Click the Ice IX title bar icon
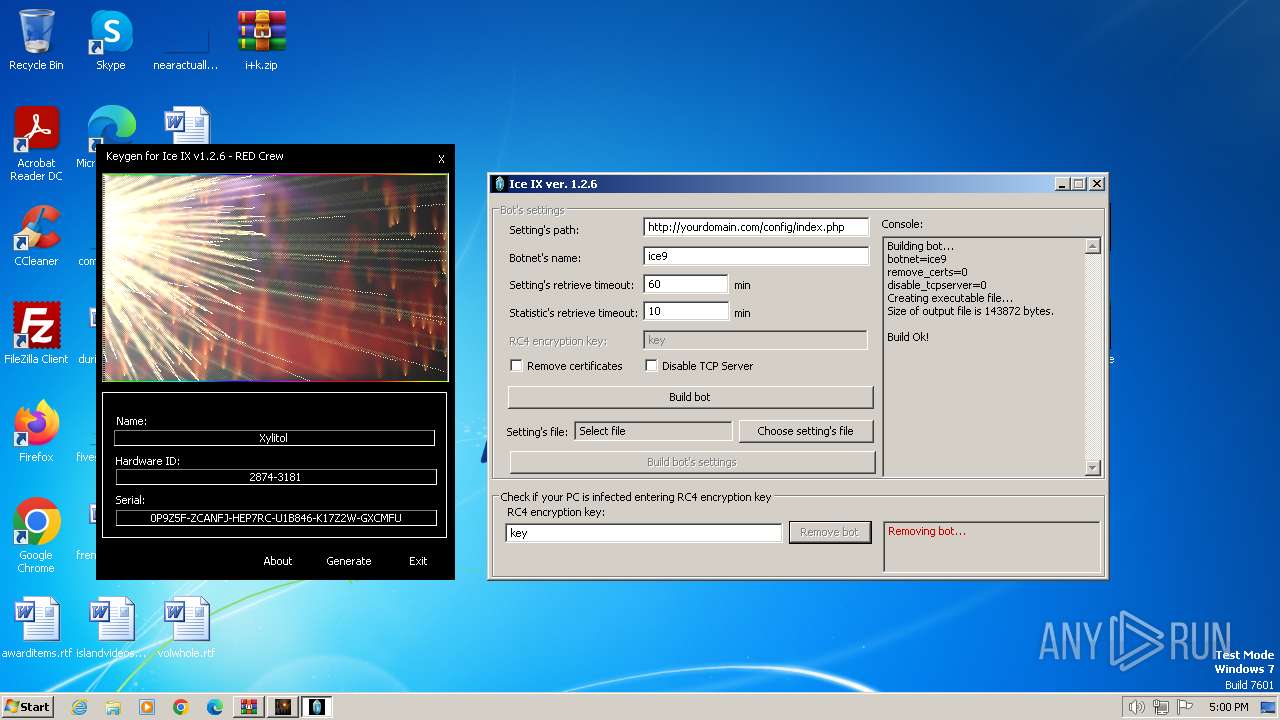This screenshot has height=720, width=1280. coord(500,184)
